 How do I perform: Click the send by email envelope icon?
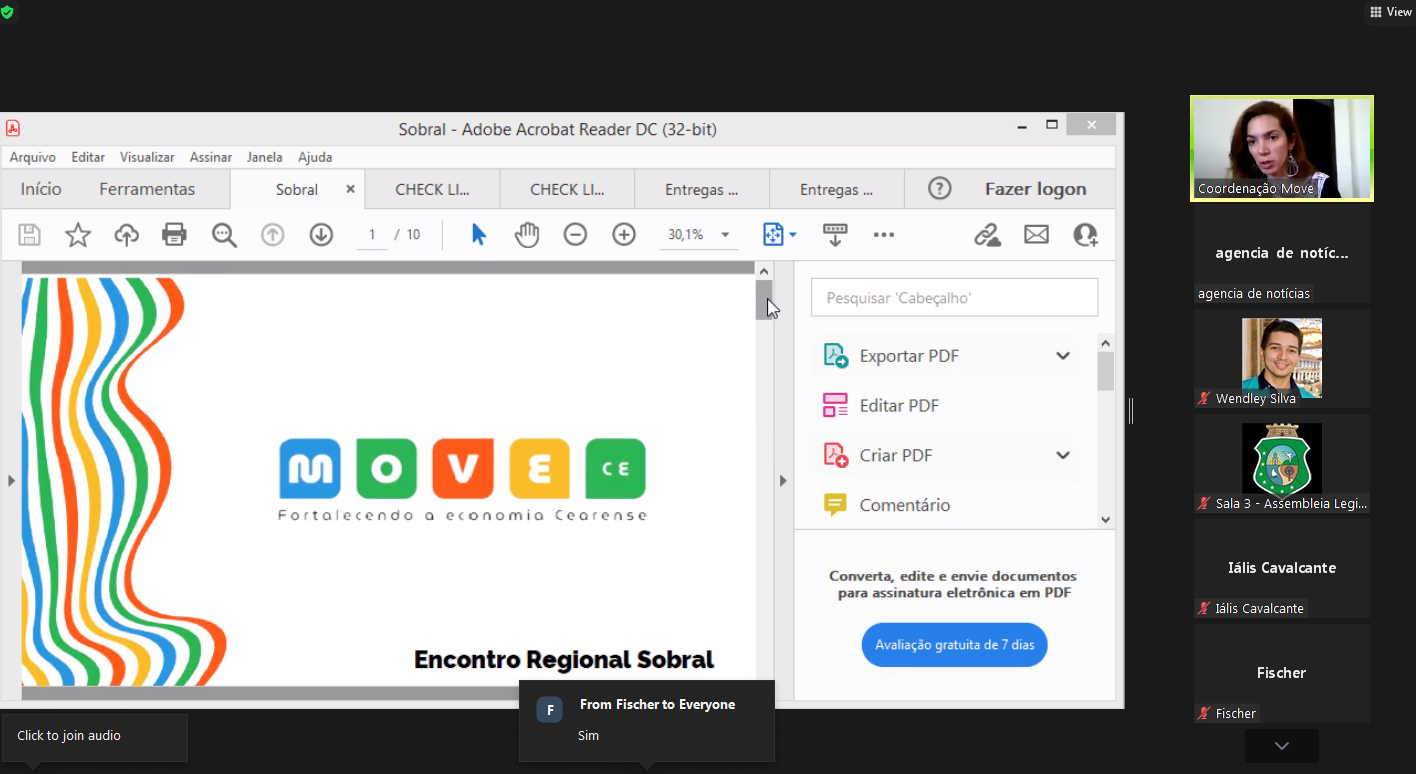(x=1036, y=235)
